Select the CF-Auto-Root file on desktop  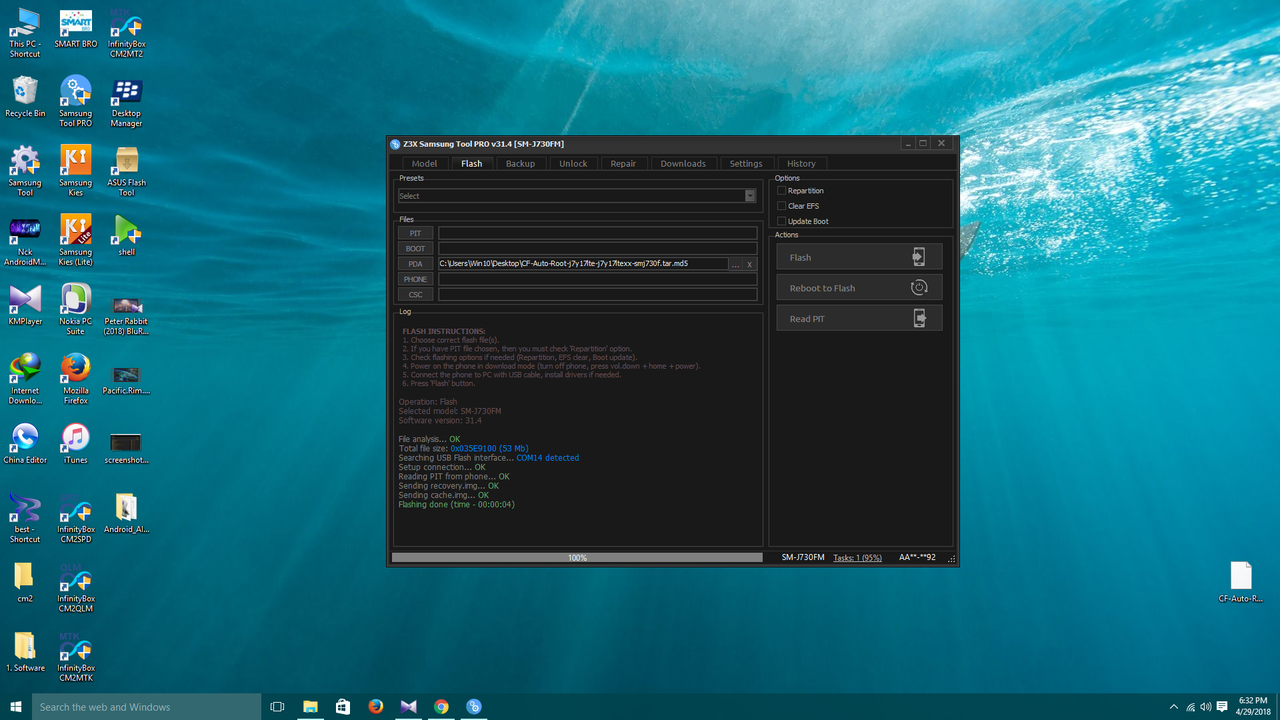[x=1241, y=582]
